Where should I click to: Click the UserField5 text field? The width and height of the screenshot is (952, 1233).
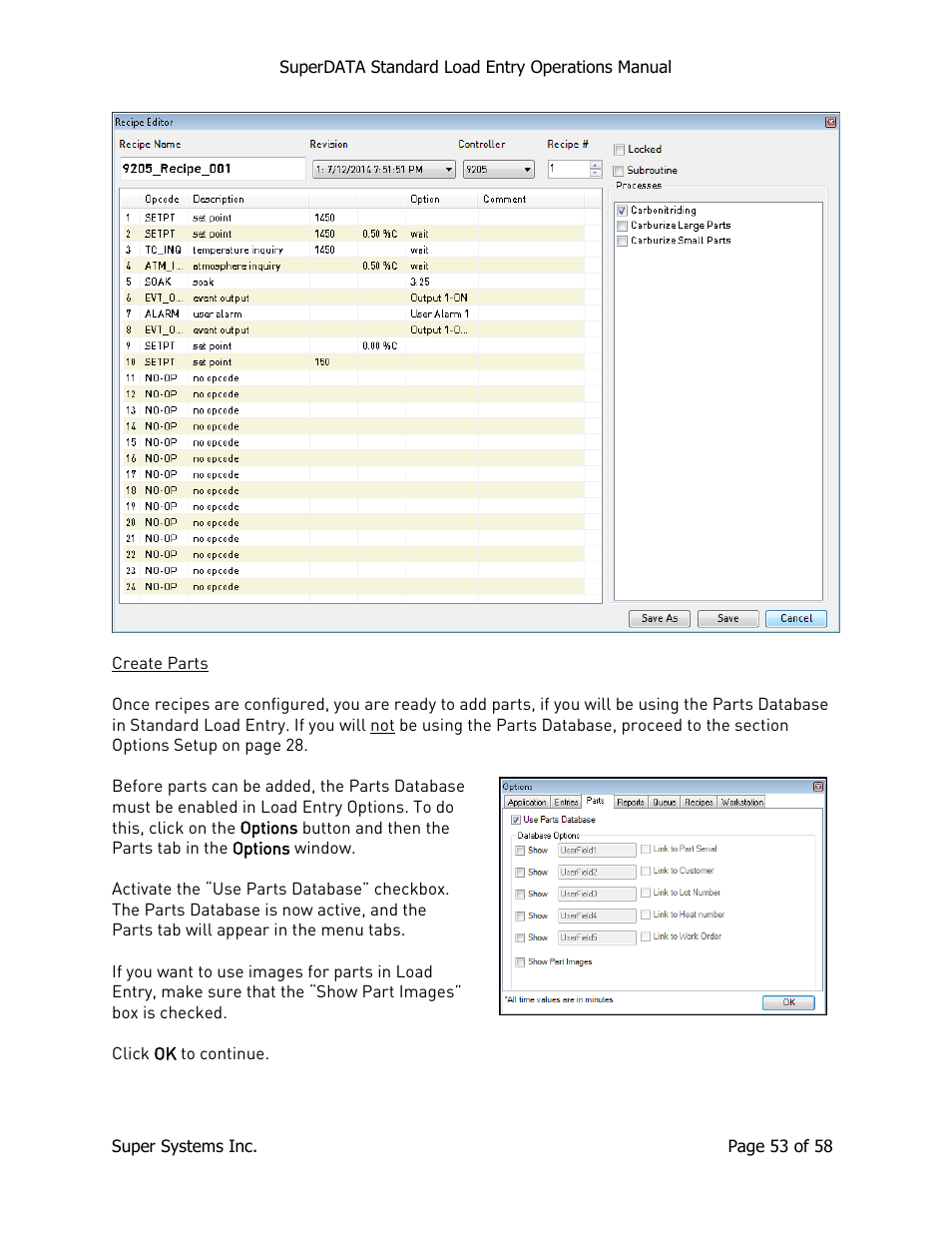tap(597, 938)
